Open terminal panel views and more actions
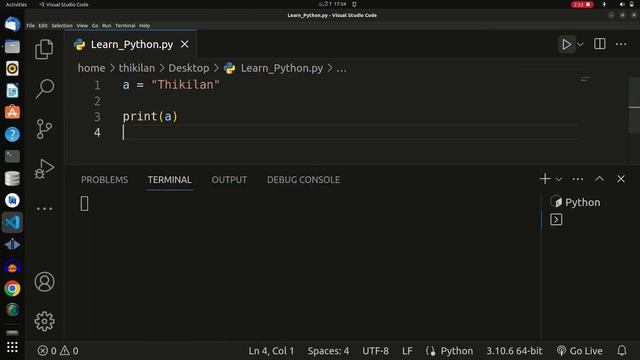The image size is (640, 360). (x=578, y=179)
